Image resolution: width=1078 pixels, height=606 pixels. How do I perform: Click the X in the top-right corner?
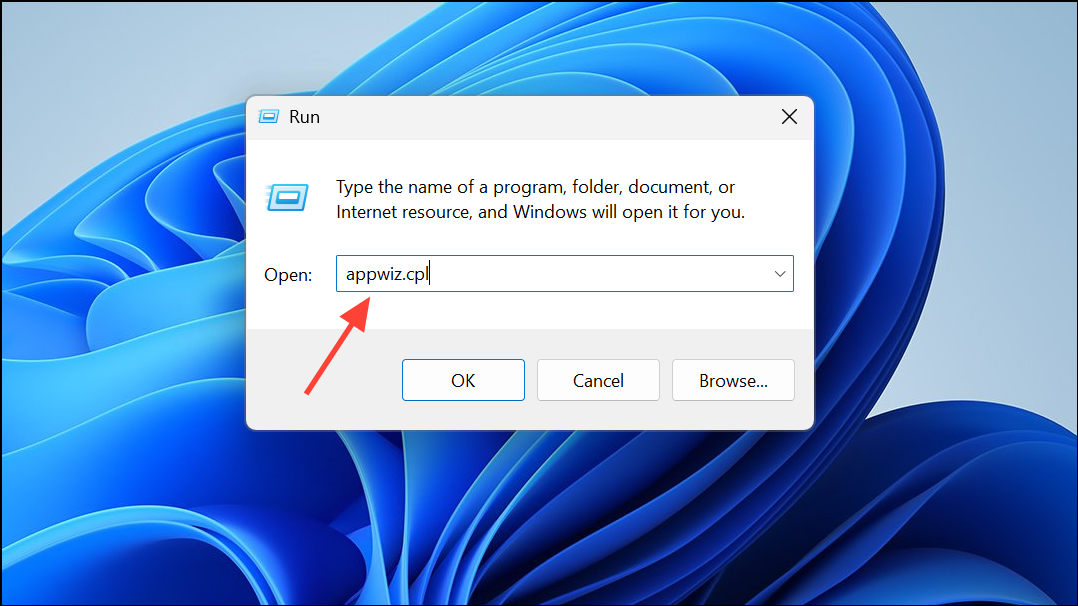pyautogui.click(x=789, y=116)
